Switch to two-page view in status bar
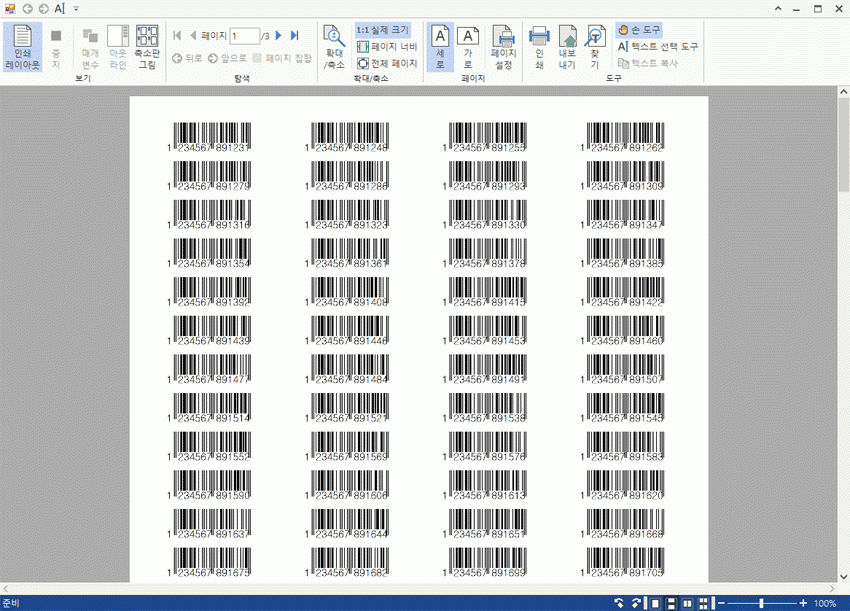850x611 pixels. point(687,603)
